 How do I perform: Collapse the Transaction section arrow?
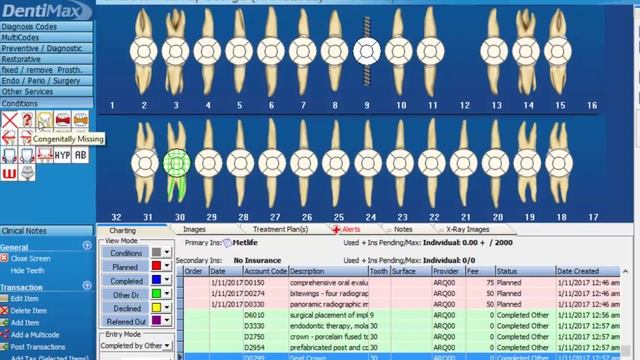pyautogui.click(x=87, y=285)
